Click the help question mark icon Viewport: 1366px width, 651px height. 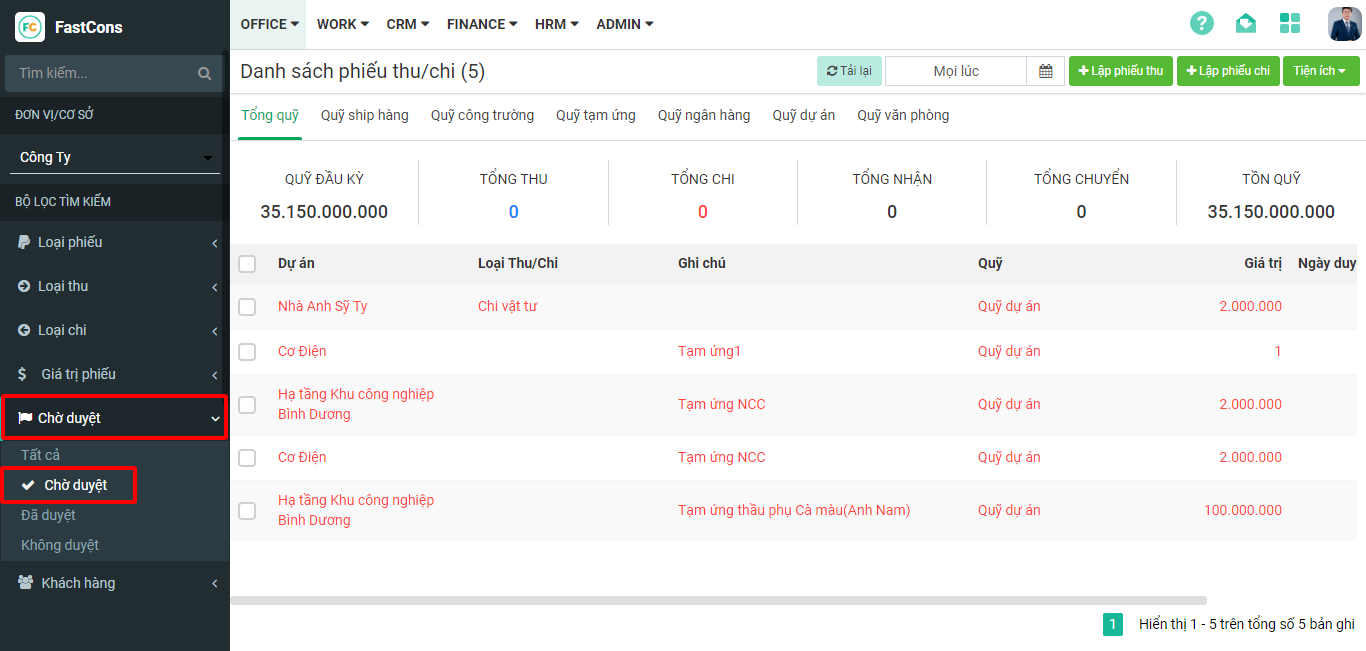coord(1201,24)
